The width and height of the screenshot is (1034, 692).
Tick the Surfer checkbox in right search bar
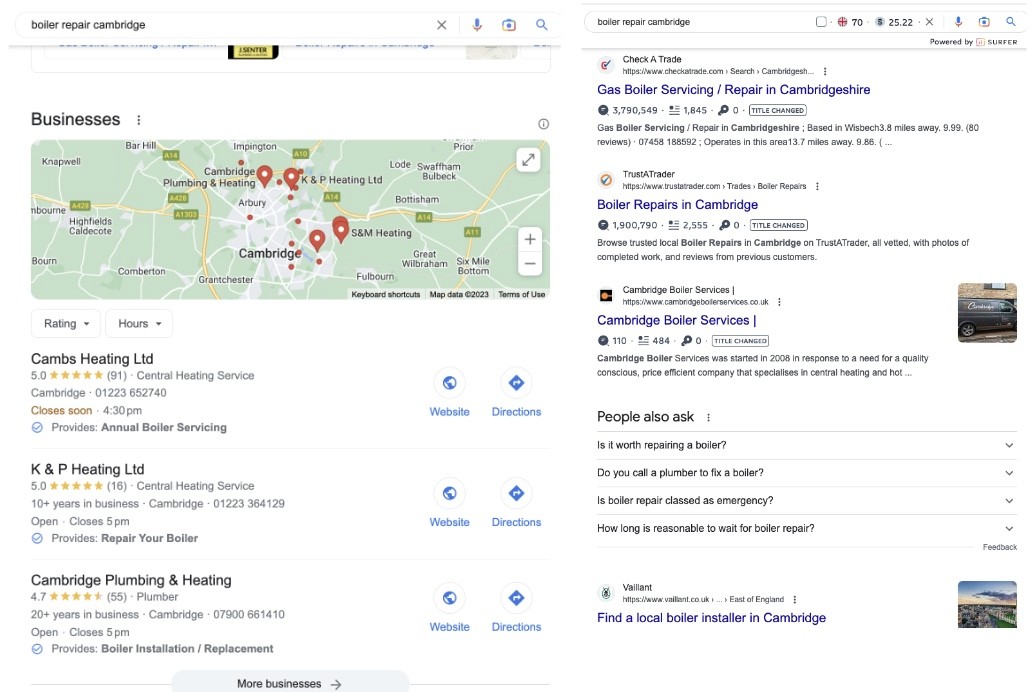821,22
